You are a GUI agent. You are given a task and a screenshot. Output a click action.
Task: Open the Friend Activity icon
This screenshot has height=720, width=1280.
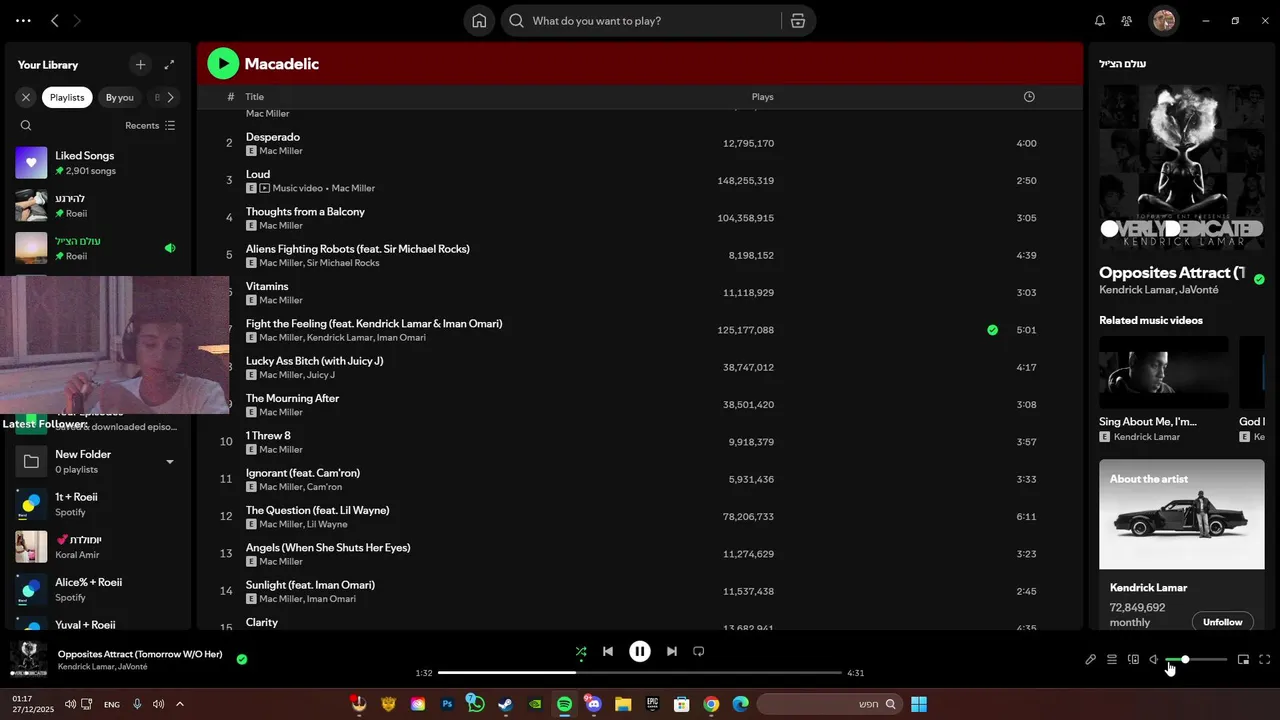click(1127, 21)
